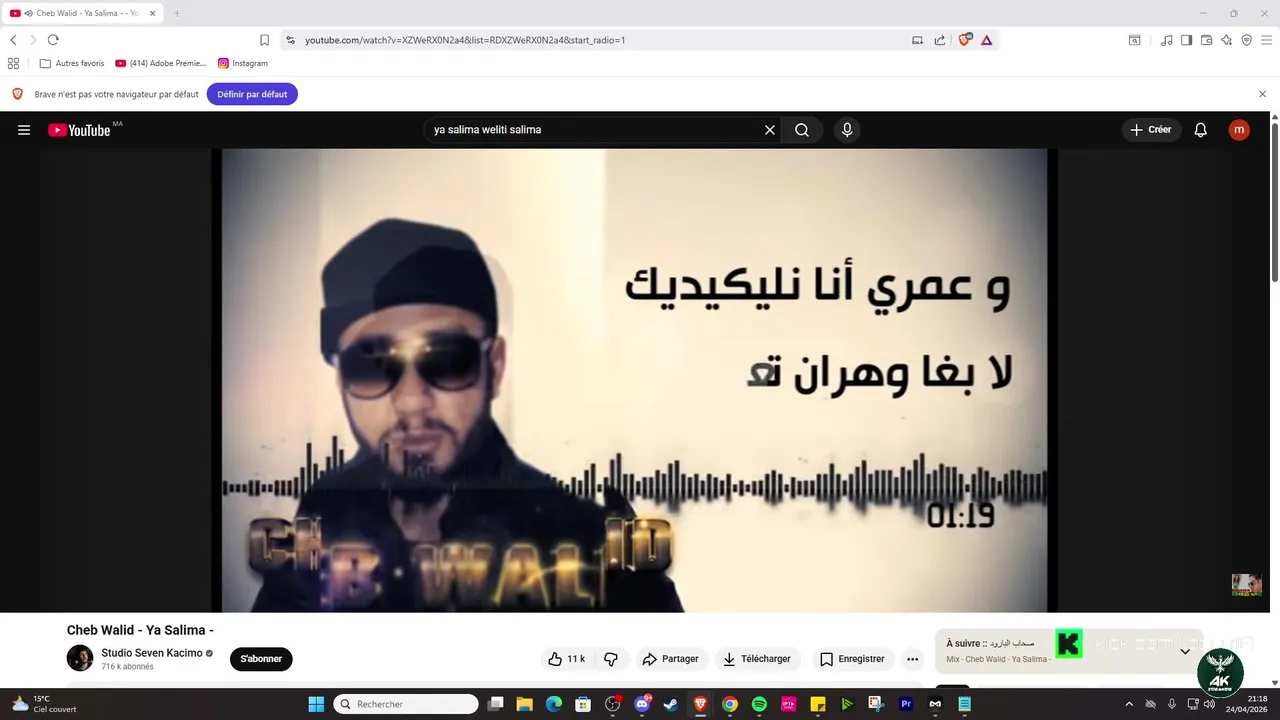The image size is (1280, 720).
Task: Dislike the video with thumbs down
Action: (x=611, y=659)
